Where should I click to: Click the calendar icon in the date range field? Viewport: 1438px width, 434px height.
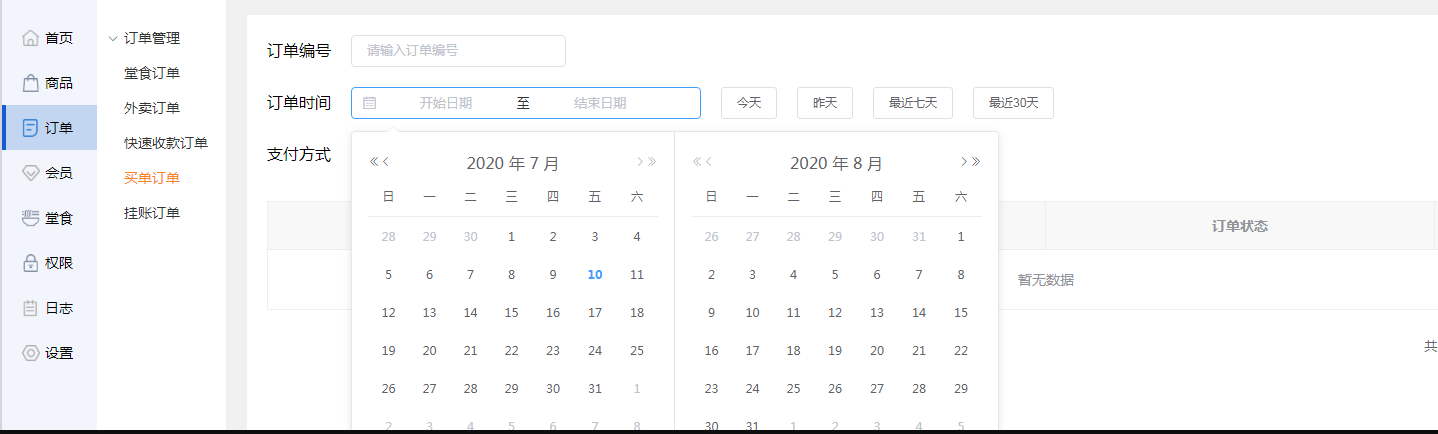pos(369,103)
